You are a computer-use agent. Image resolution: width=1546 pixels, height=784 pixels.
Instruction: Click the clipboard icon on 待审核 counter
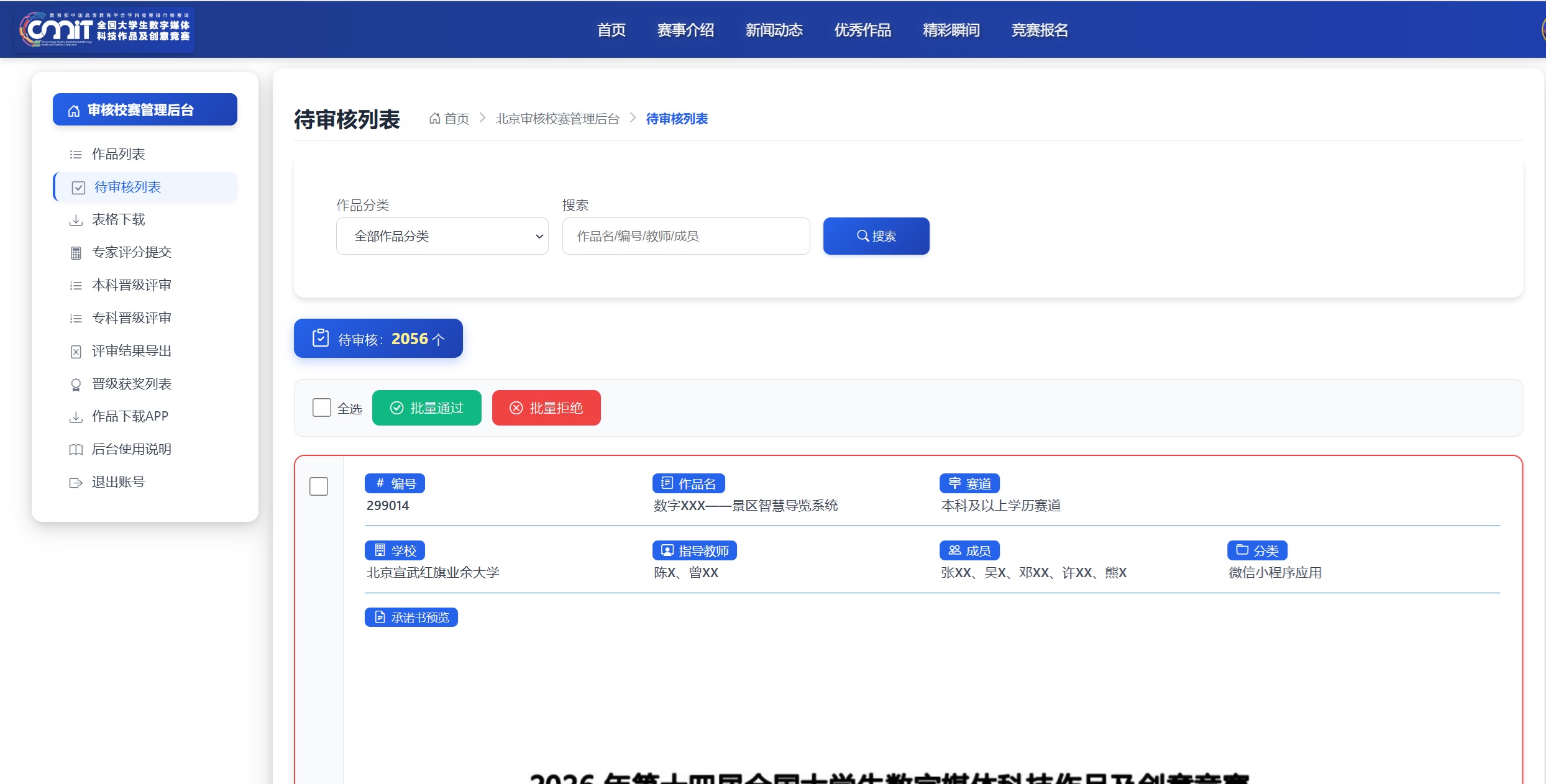pos(321,337)
